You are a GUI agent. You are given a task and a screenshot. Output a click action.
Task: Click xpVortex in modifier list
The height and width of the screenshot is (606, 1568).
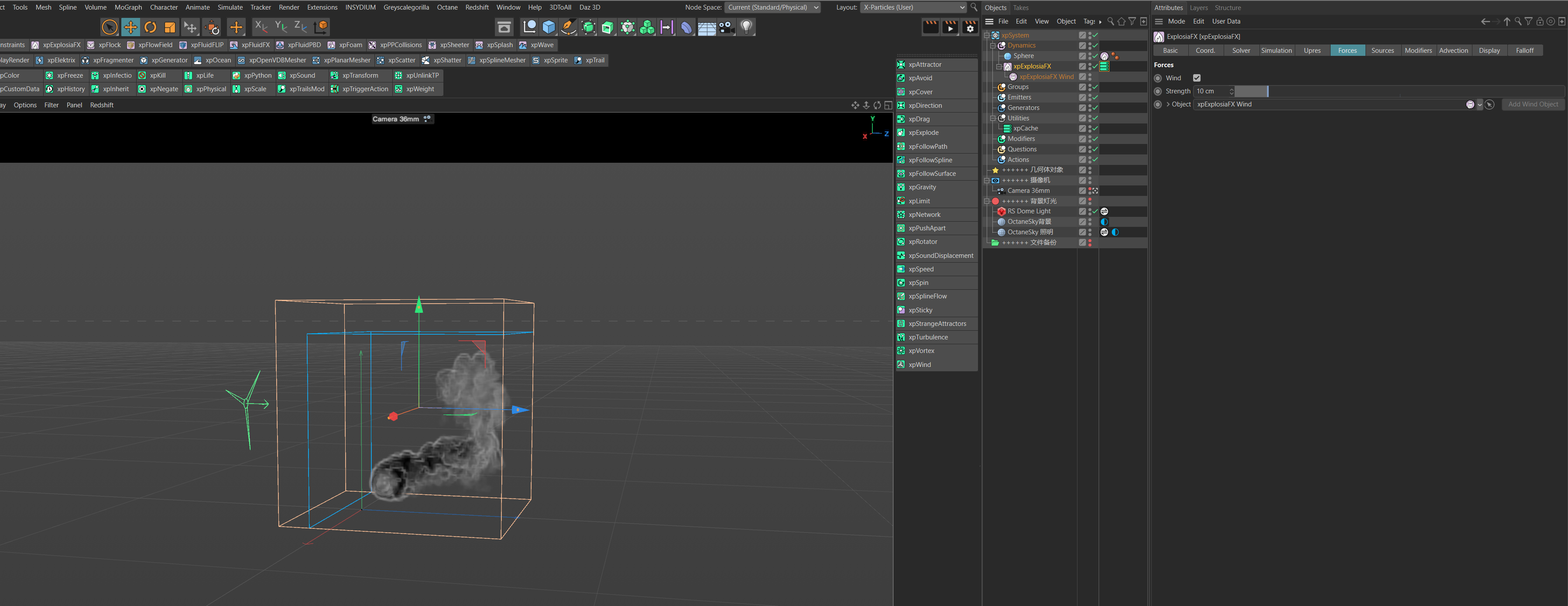pyautogui.click(x=936, y=351)
